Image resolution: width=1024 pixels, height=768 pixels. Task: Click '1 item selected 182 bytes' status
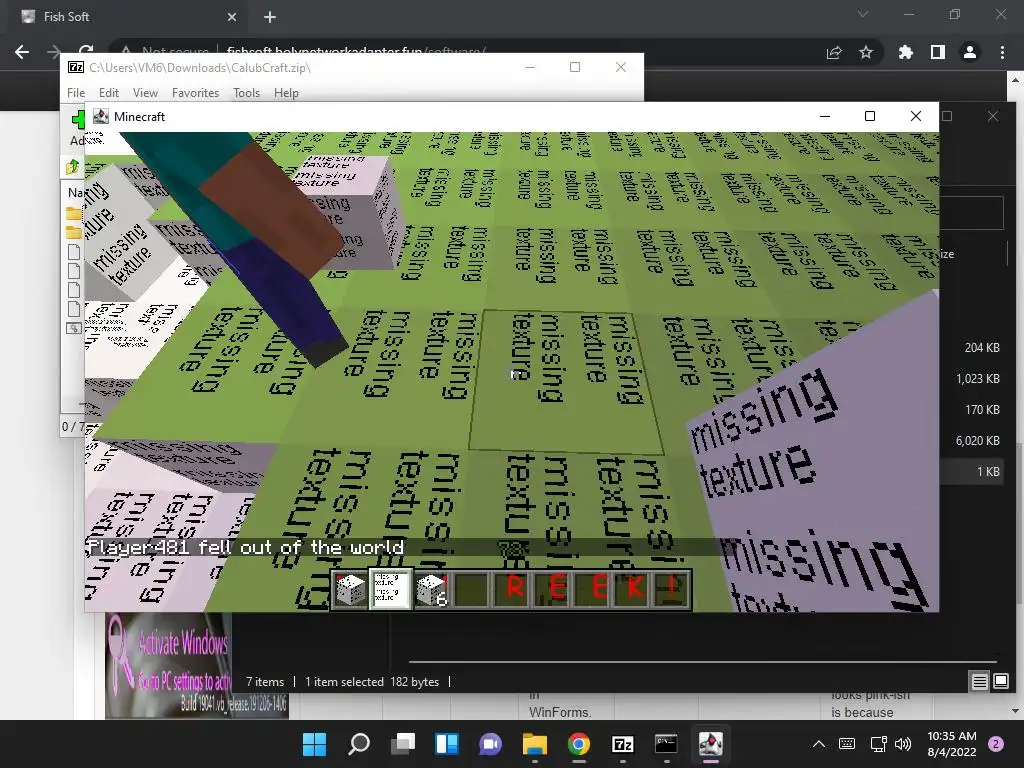coord(372,682)
